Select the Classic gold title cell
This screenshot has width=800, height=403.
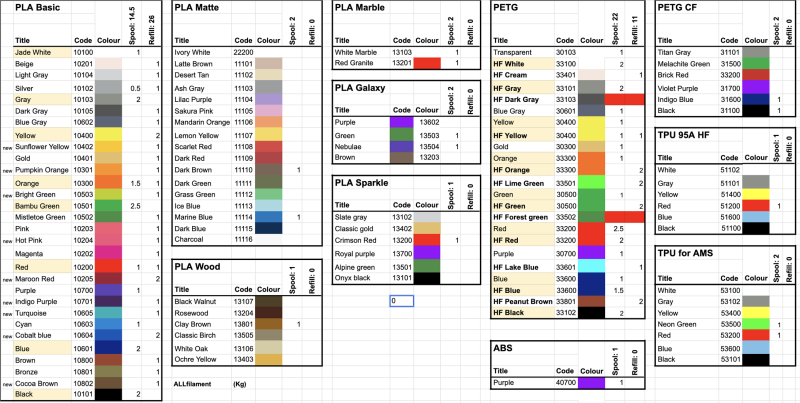[362, 229]
